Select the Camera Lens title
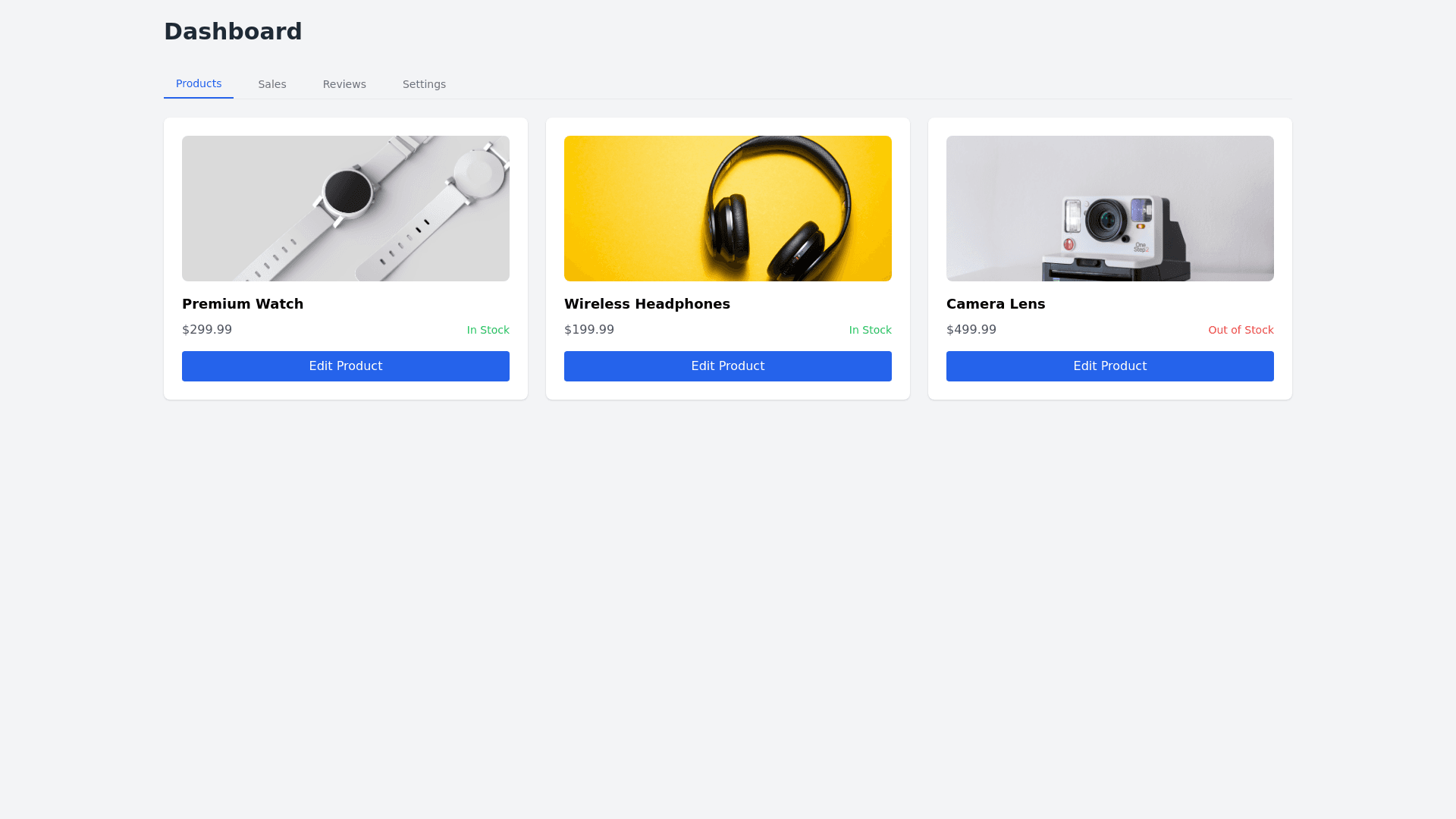This screenshot has height=819, width=1456. (x=996, y=304)
